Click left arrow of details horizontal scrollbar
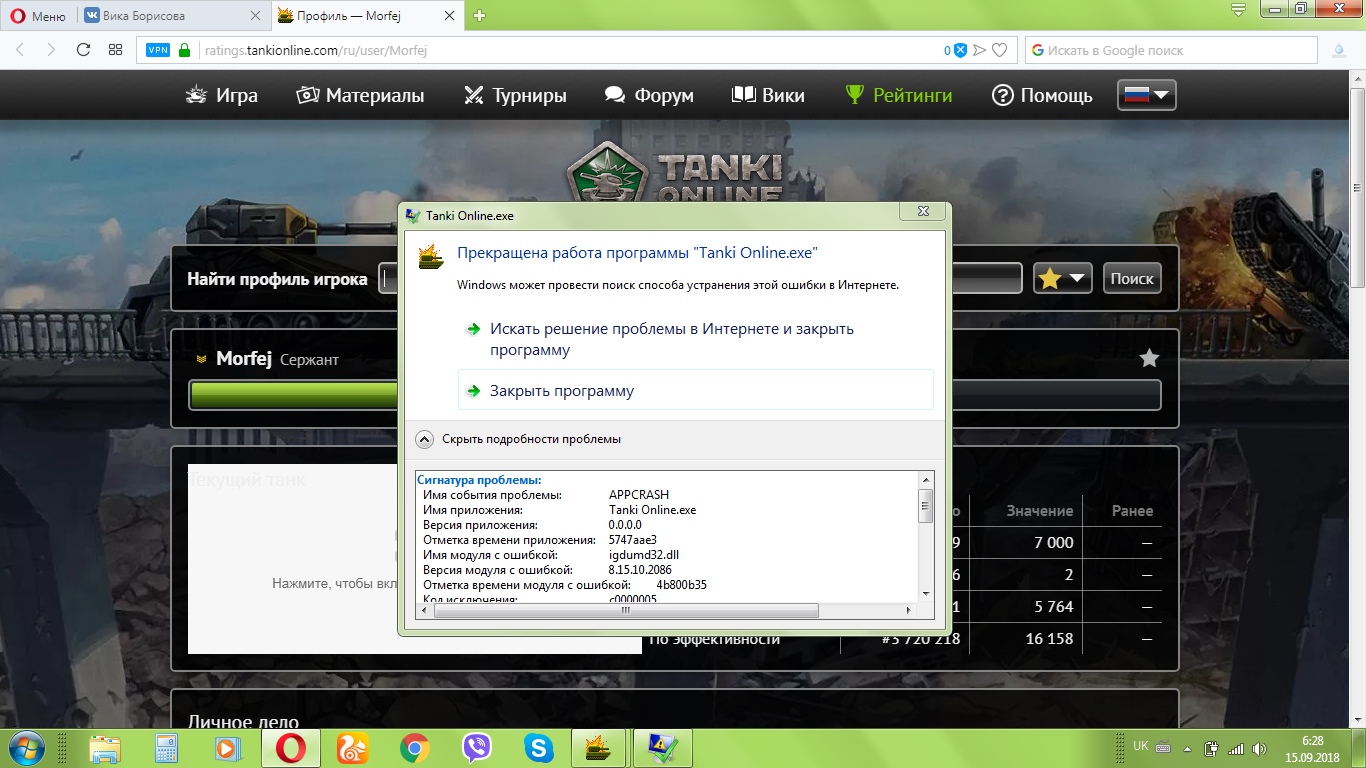The height and width of the screenshot is (768, 1366). coord(424,610)
